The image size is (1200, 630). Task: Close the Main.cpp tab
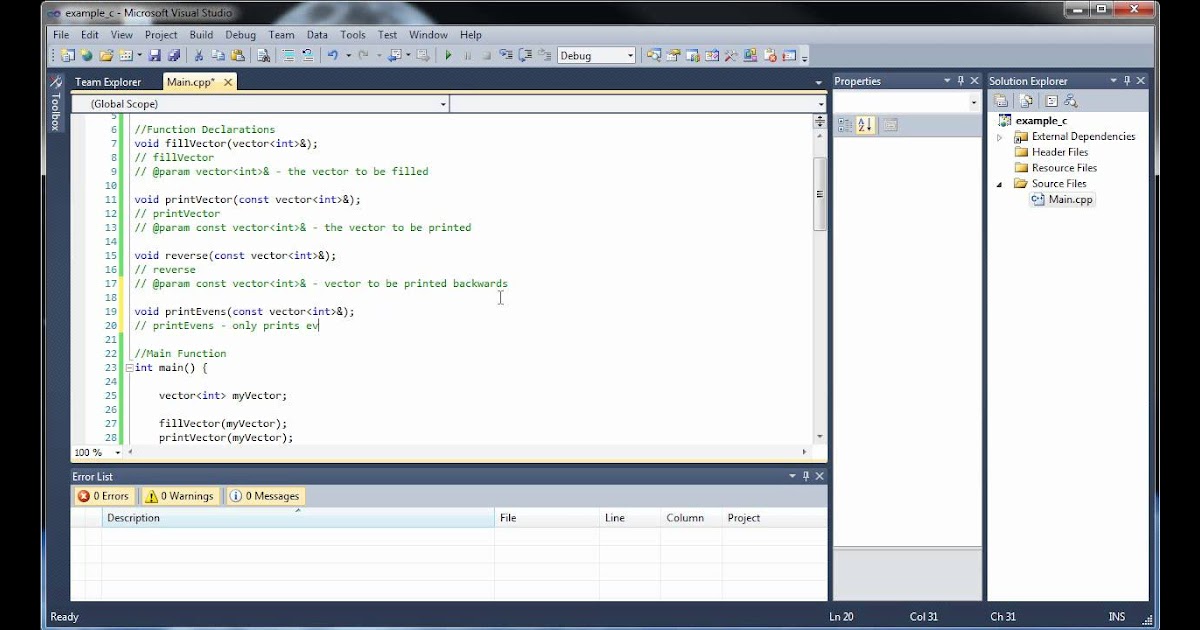pos(227,82)
